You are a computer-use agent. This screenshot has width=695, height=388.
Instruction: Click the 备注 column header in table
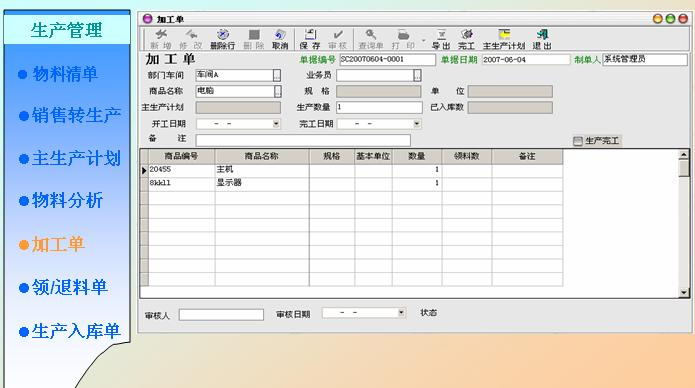[527, 156]
